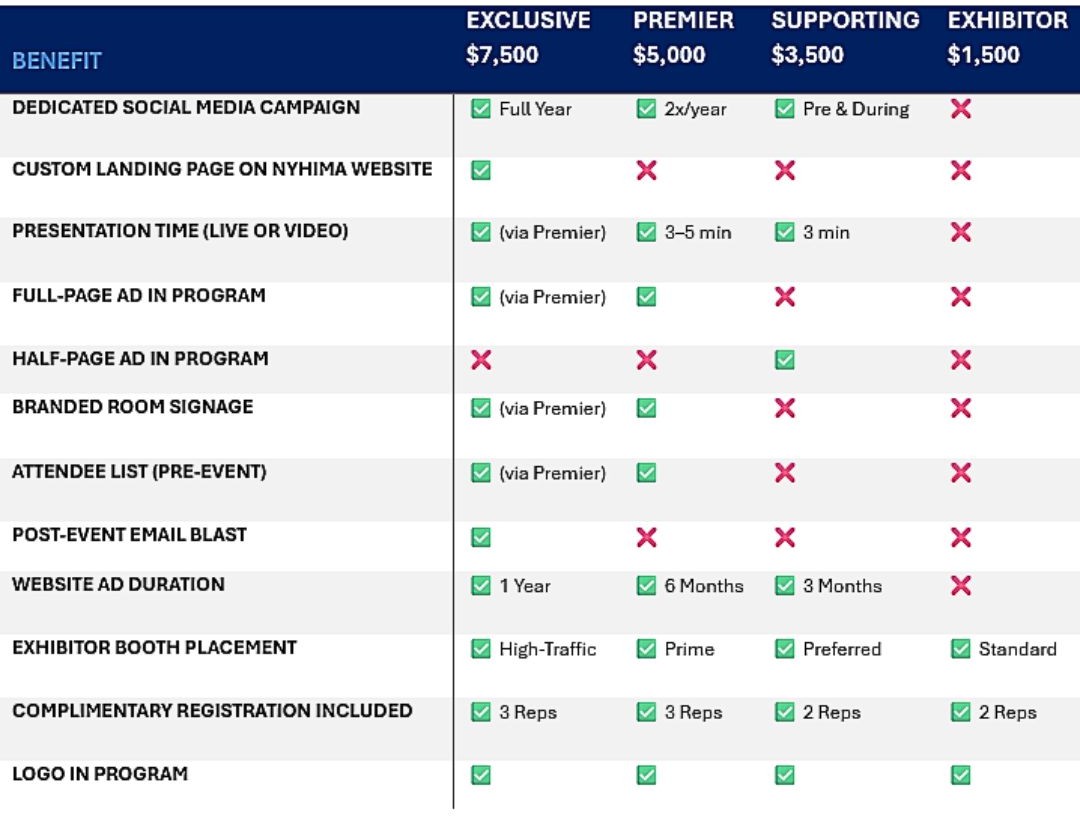Click the green checkmark for Exhibitor logo in program
This screenshot has width=1080, height=823.
961,775
